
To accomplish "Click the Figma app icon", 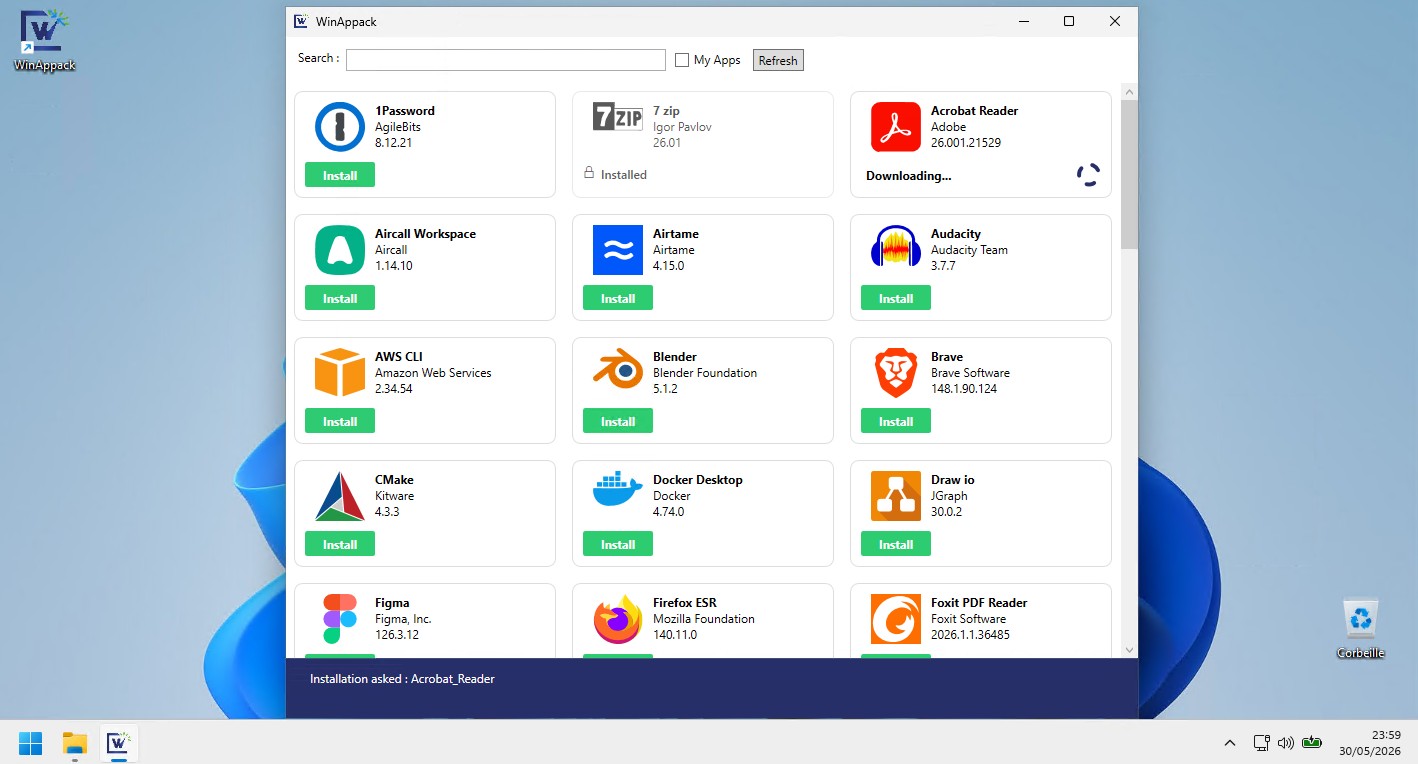I will (340, 619).
